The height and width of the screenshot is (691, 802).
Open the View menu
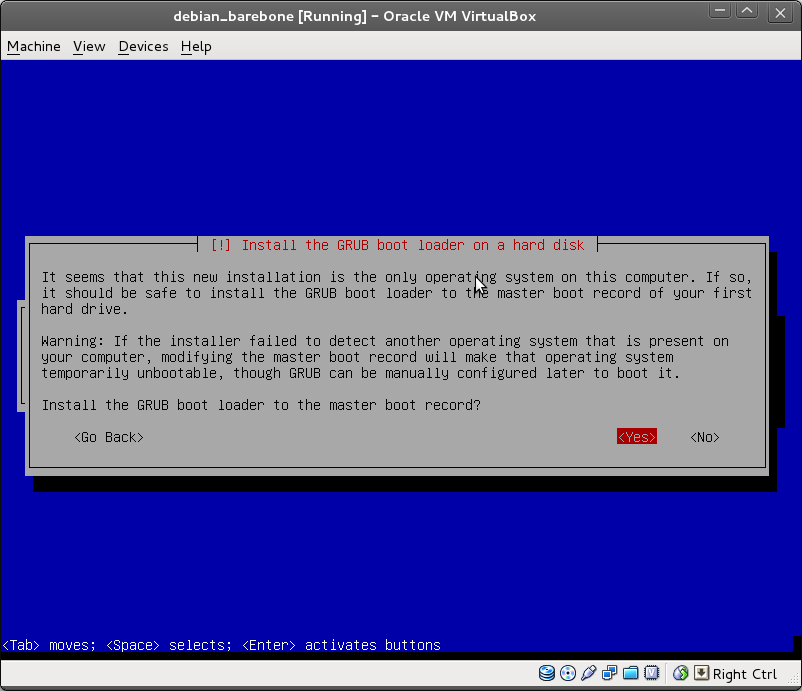pos(89,47)
